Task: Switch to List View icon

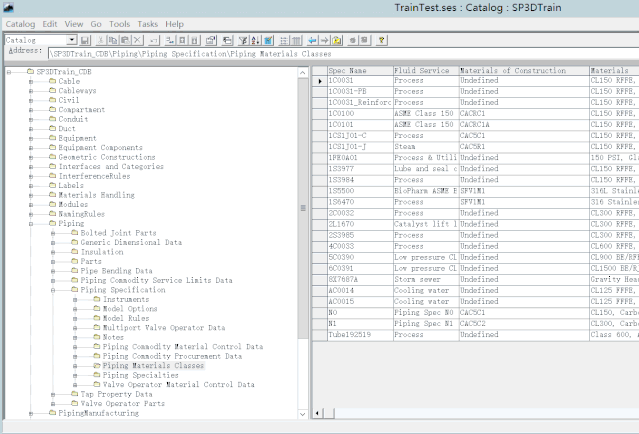Action: coord(284,40)
